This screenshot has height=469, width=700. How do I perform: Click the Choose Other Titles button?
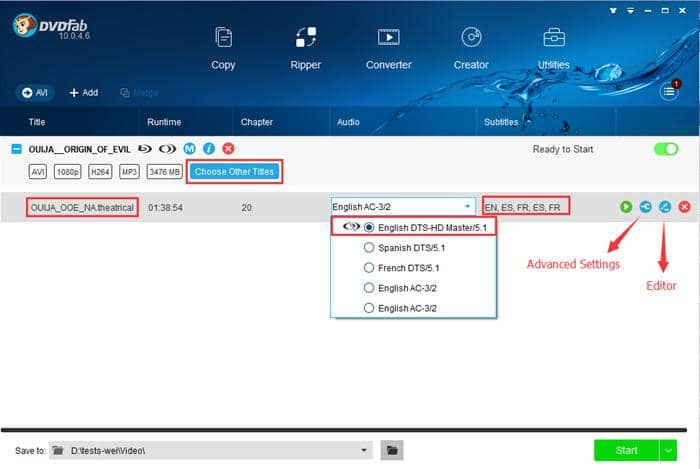point(234,171)
